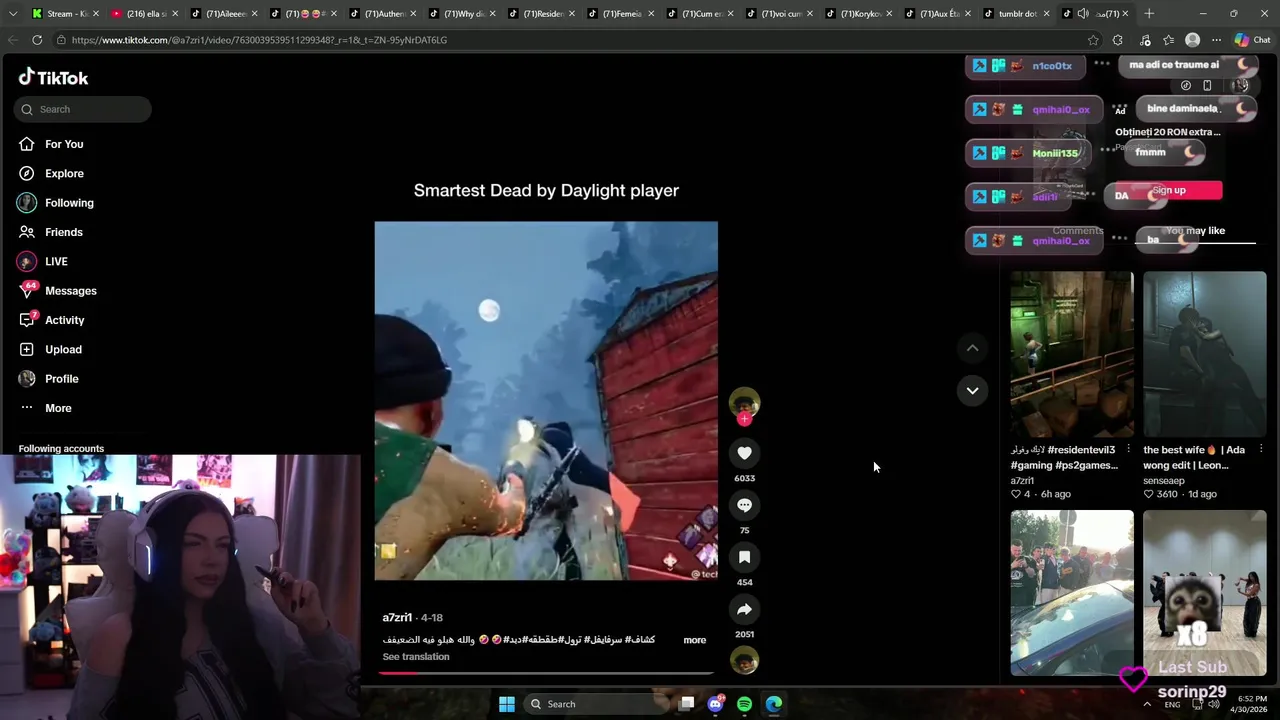Click the '2051' share count
1280x720 pixels.
coord(744,634)
